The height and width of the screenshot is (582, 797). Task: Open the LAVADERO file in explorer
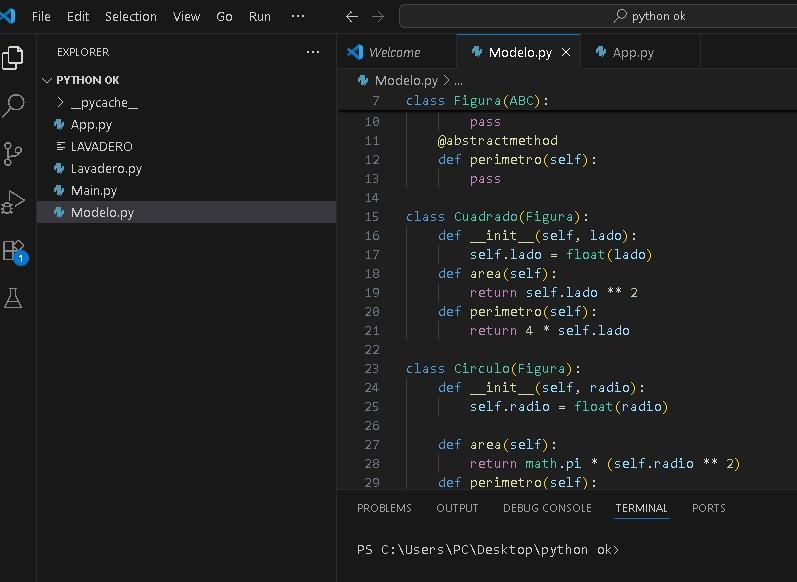pyautogui.click(x=186, y=146)
